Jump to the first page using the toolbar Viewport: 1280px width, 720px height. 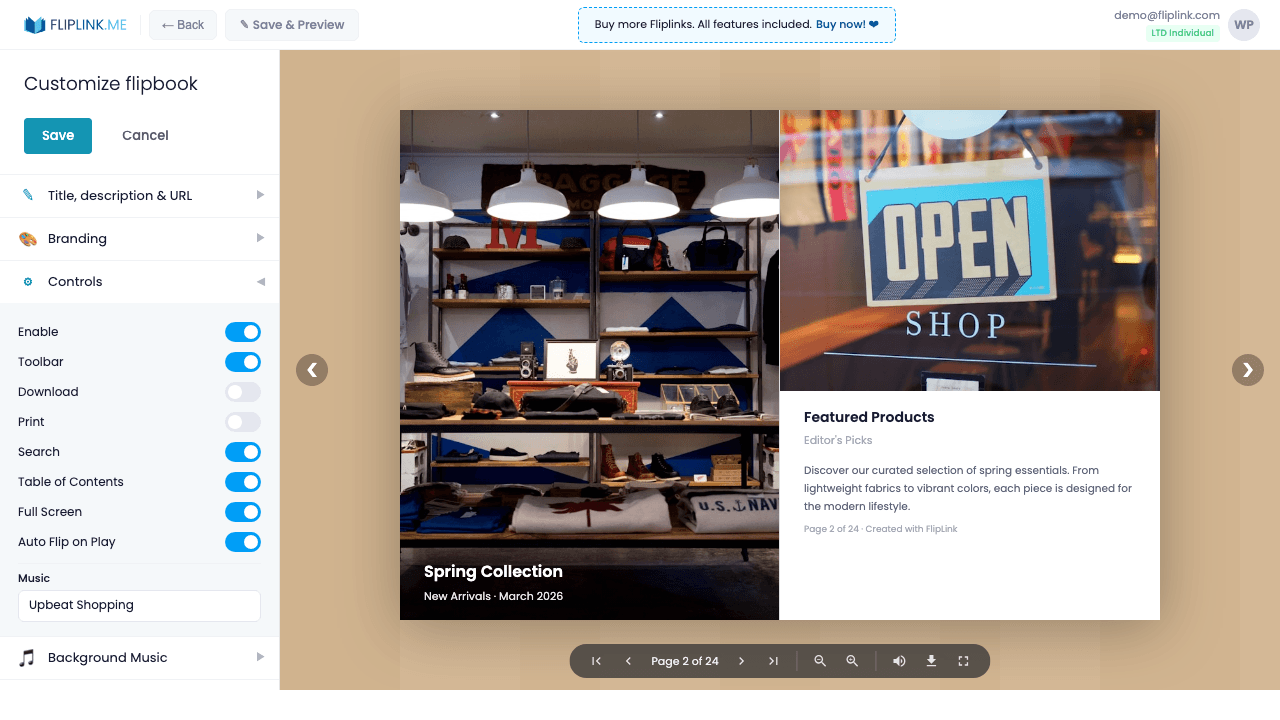(x=595, y=661)
